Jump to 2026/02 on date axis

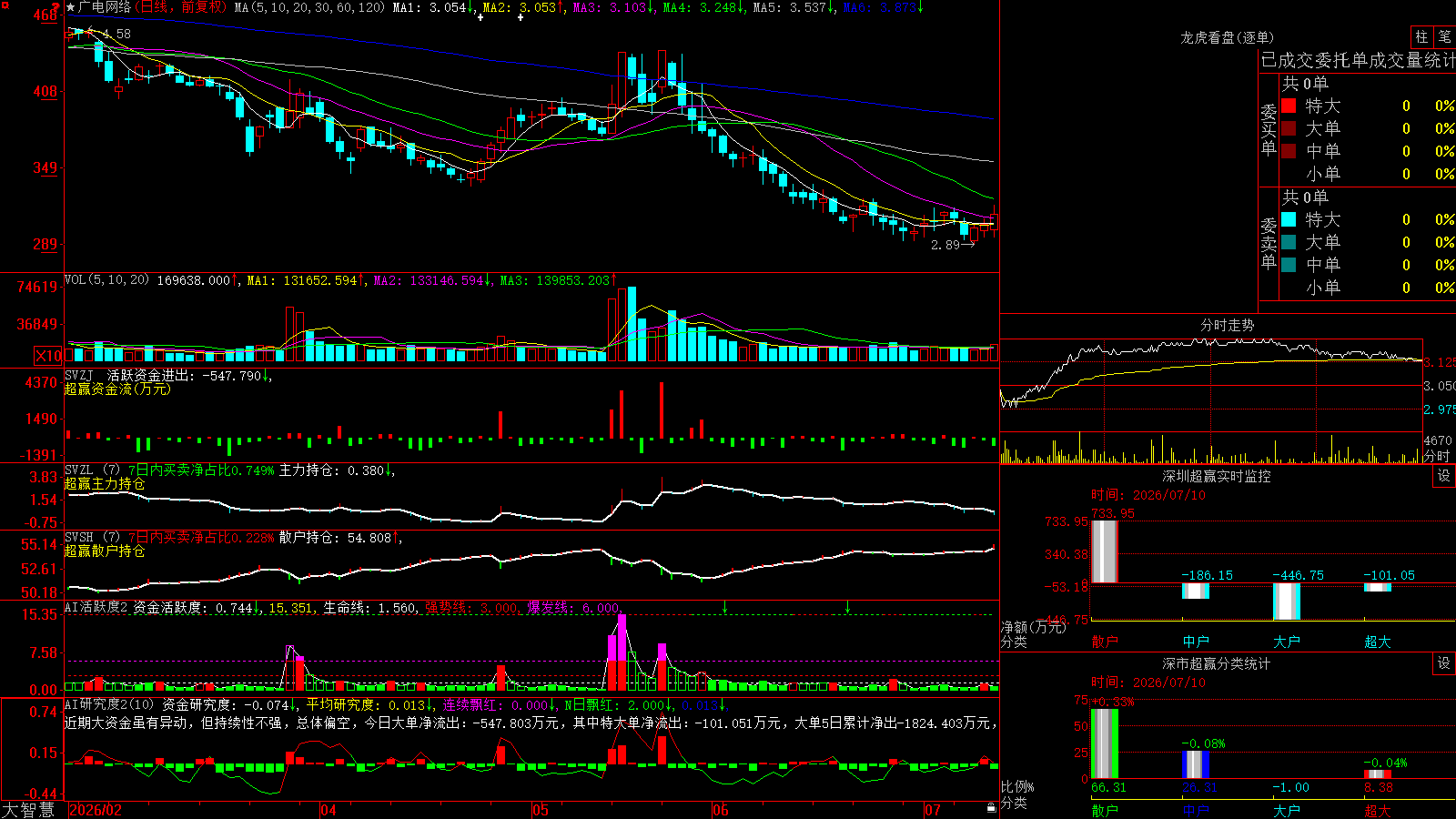96,810
